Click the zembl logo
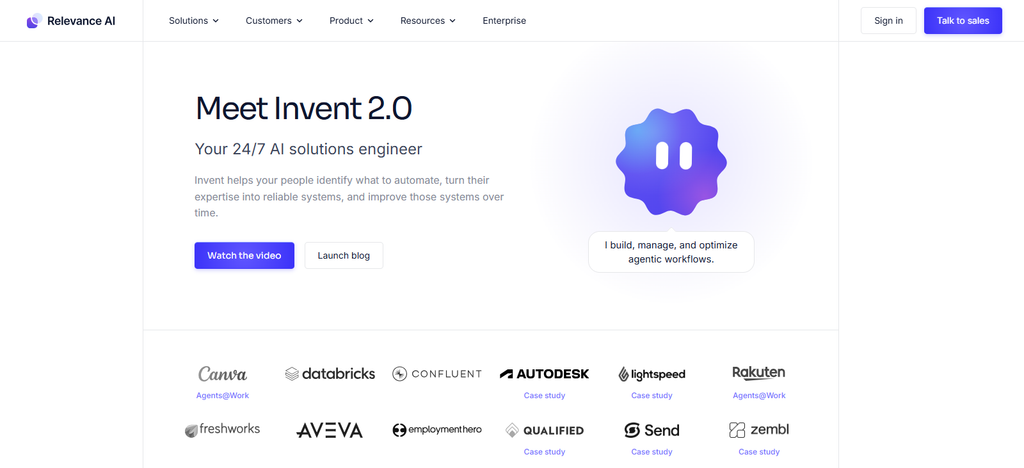 (759, 429)
